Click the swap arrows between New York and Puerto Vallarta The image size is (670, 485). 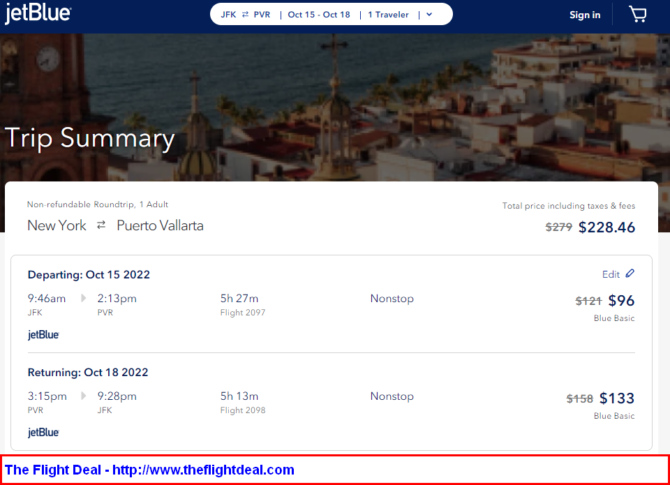point(101,225)
